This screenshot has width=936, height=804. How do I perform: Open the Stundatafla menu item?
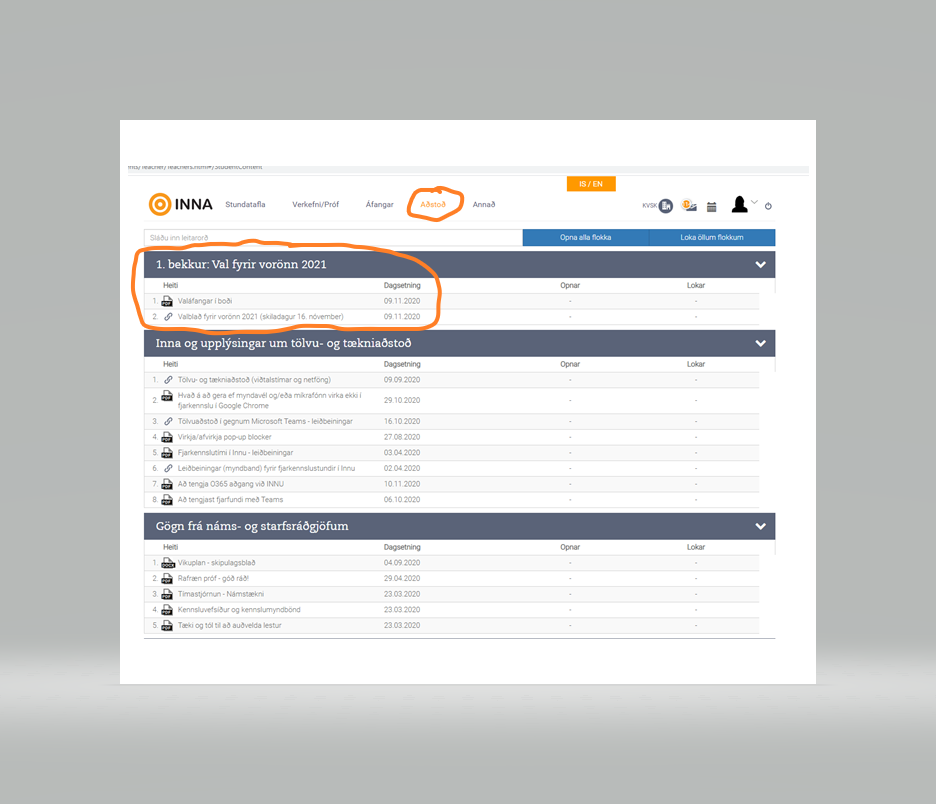pyautogui.click(x=245, y=205)
